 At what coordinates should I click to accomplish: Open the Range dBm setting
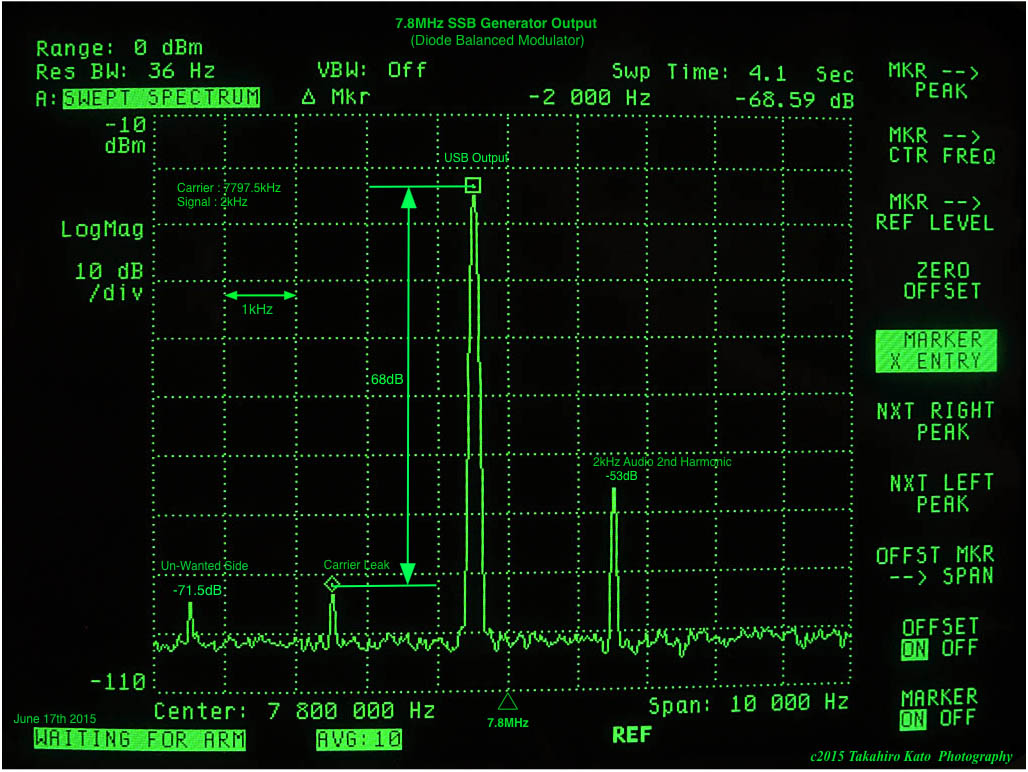pyautogui.click(x=118, y=46)
